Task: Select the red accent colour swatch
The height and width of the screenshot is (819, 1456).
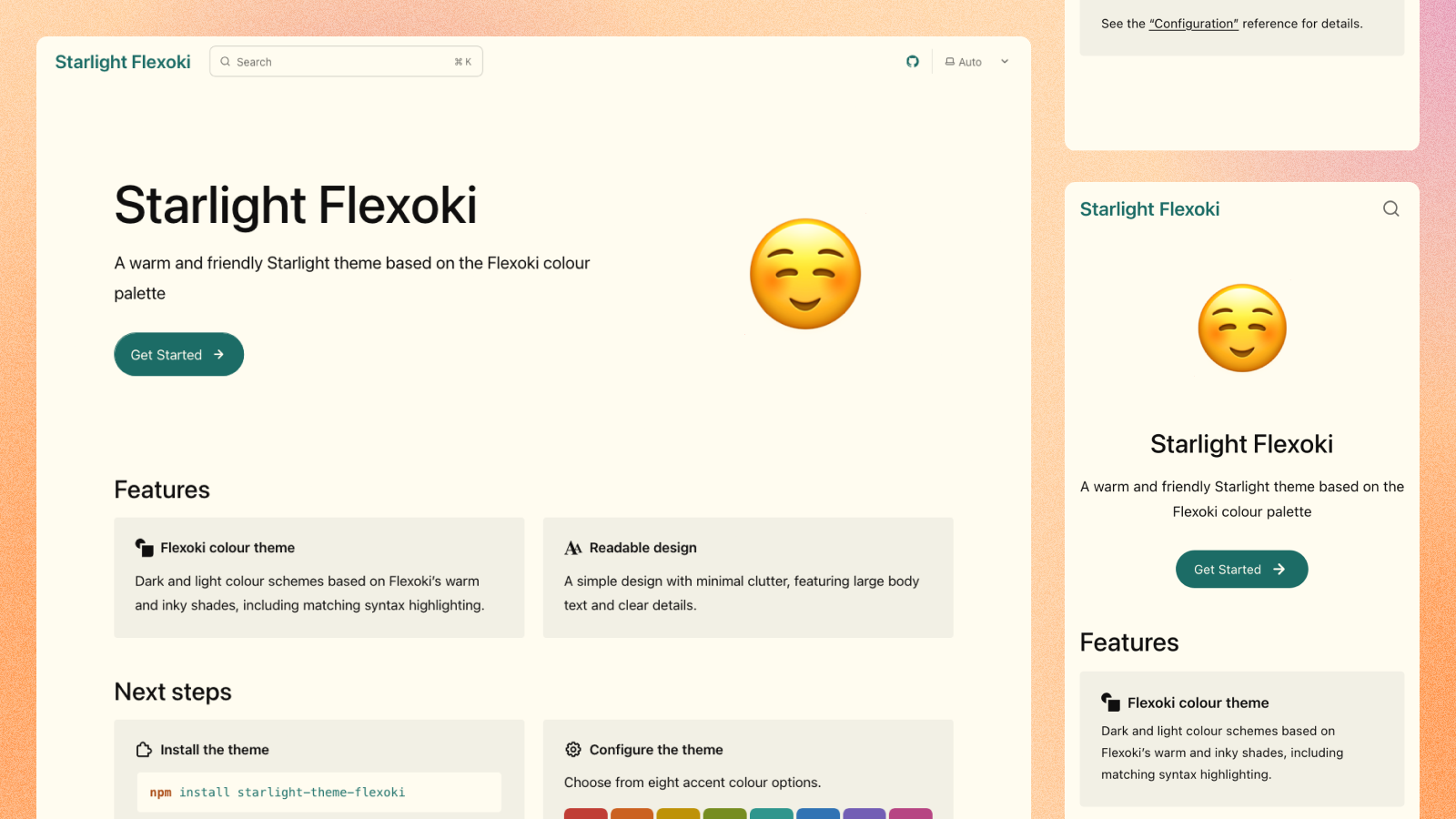Action: coord(586,814)
